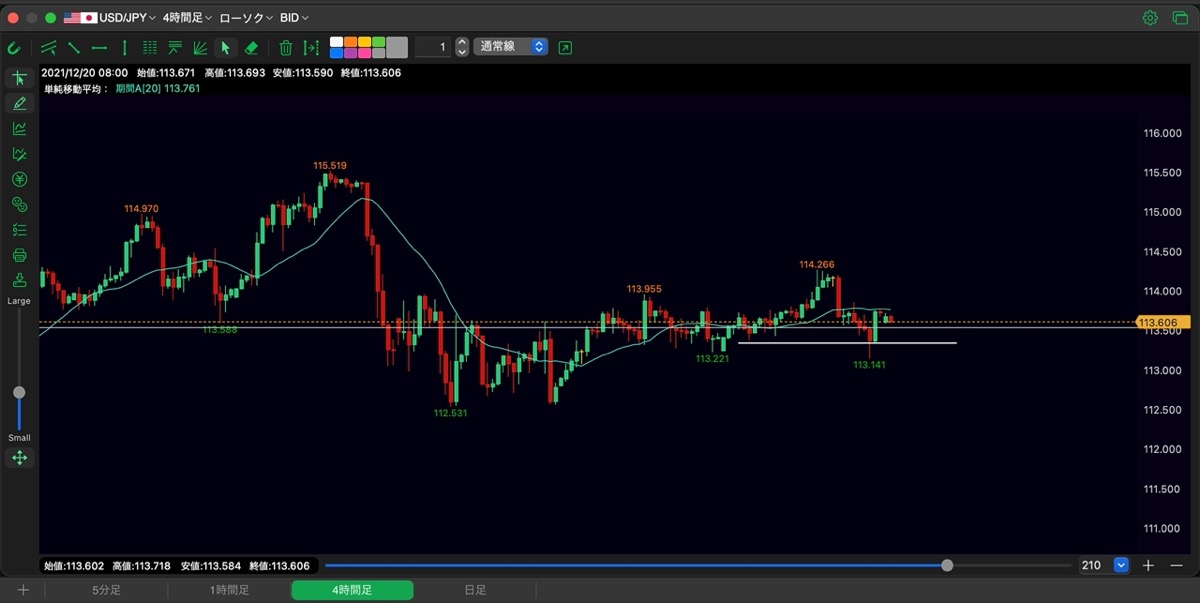
Task: Select the dotted grid drawing tool
Action: (x=150, y=47)
